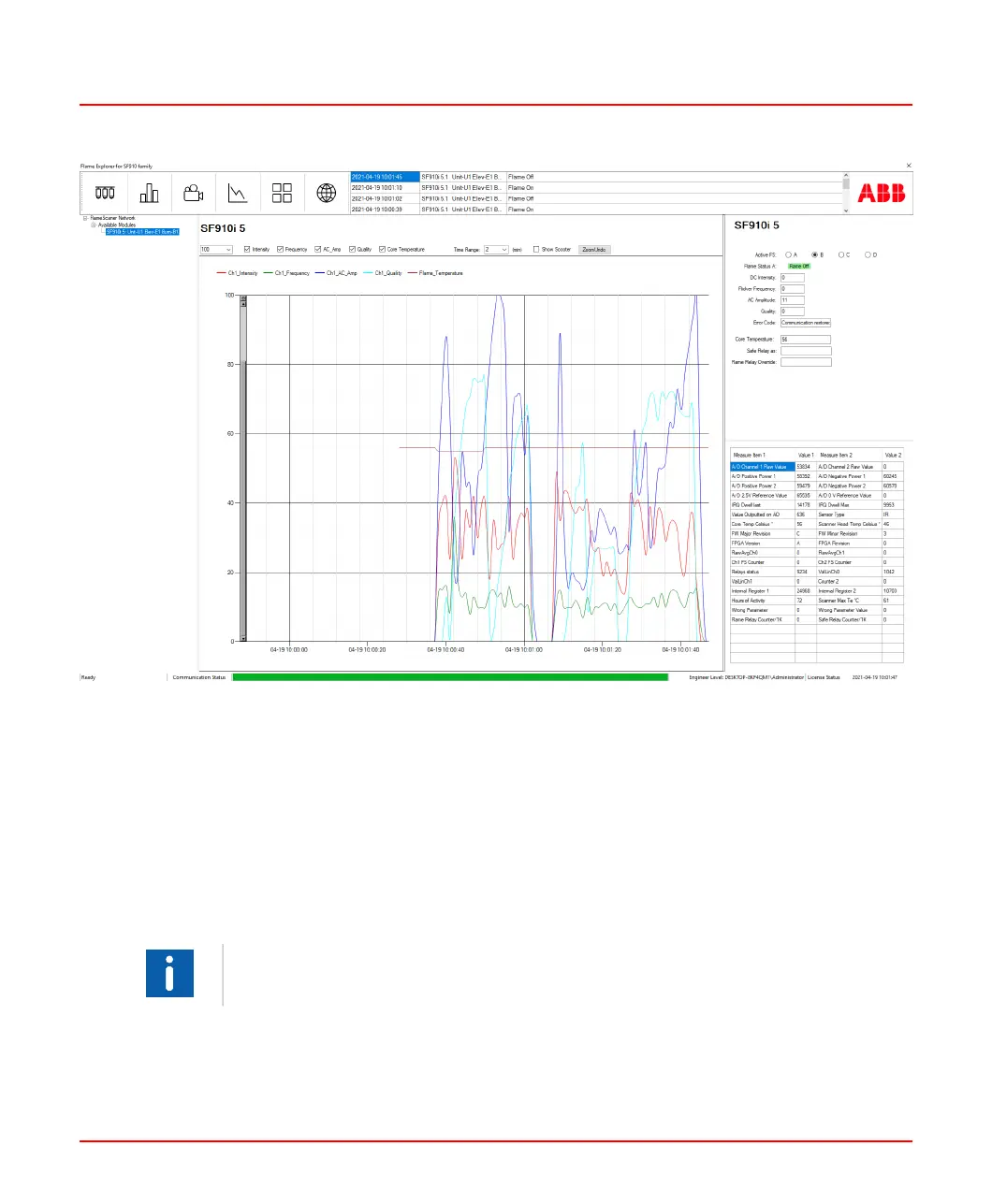Click the globe network icon
This screenshot has height=1204, width=992.
tap(326, 193)
